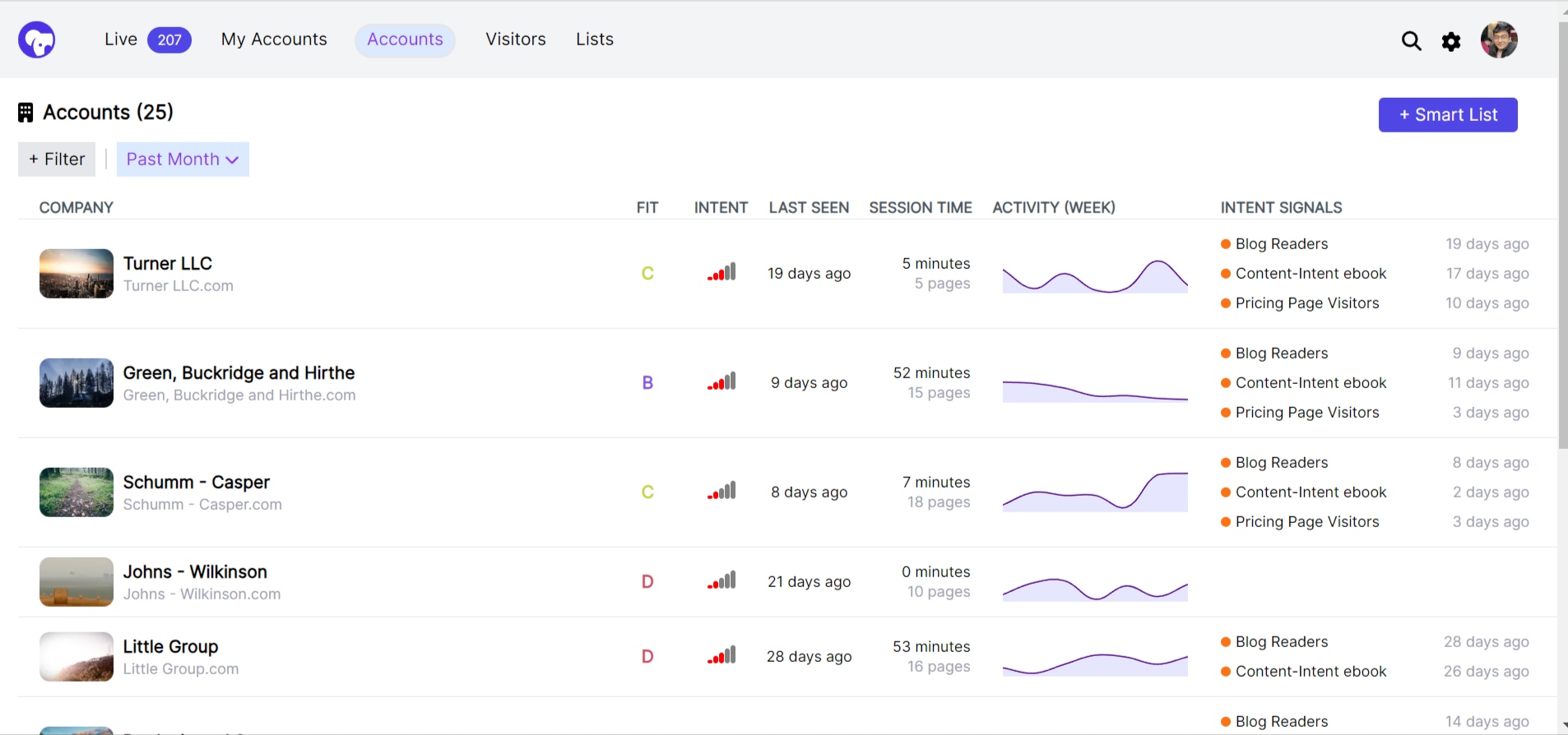Click Pricing Page Visitors for Green, Buckridge
This screenshot has height=735, width=1568.
pyautogui.click(x=1306, y=413)
